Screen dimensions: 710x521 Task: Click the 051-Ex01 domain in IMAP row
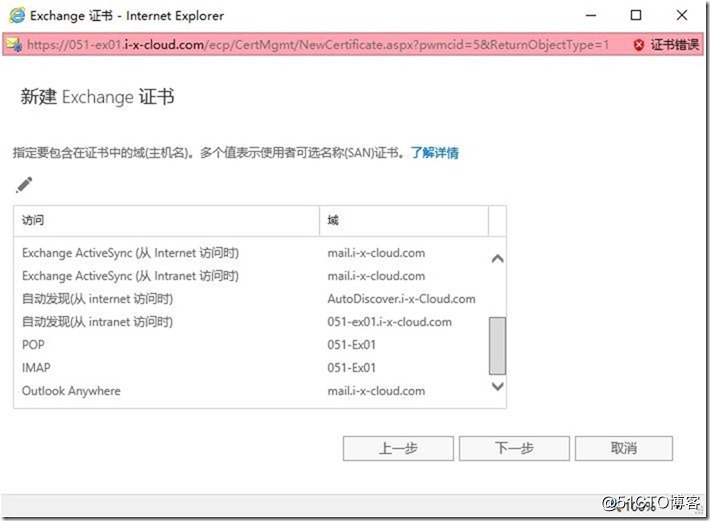click(352, 368)
